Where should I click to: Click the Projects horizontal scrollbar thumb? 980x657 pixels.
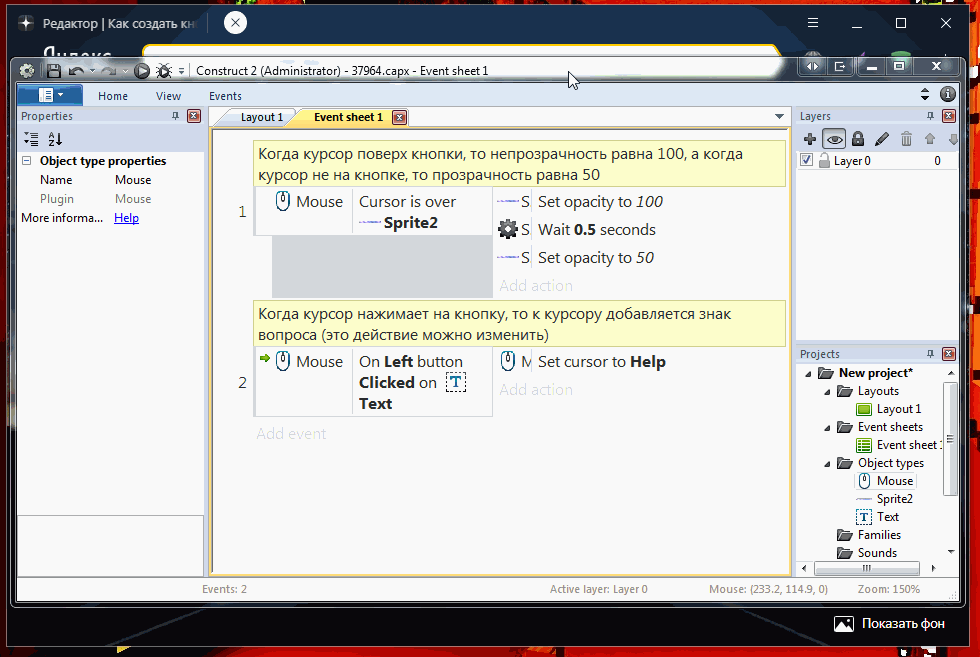pos(866,568)
